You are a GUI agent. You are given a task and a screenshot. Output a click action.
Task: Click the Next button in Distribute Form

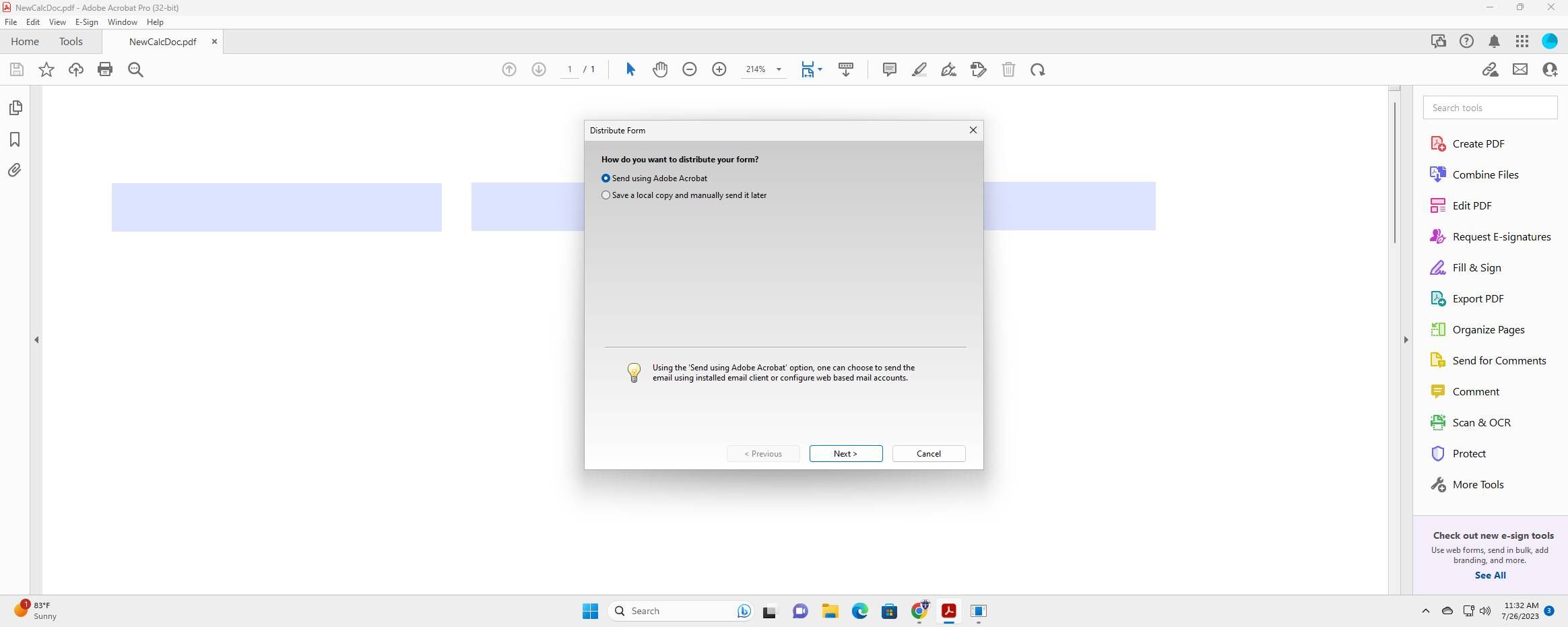[845, 453]
